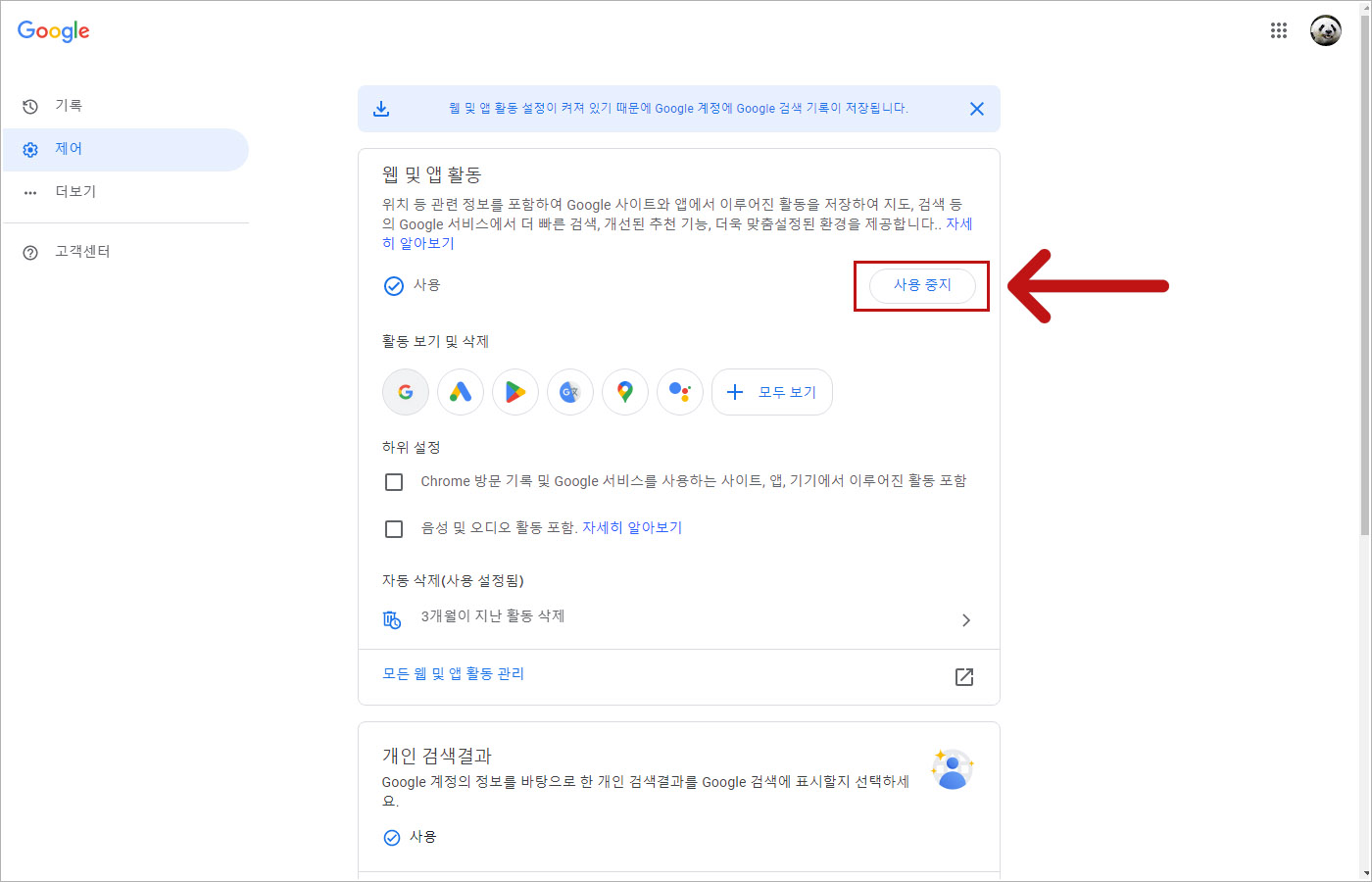Click the 개인 검색결과 person illustration
This screenshot has height=882, width=1372.
click(x=953, y=769)
